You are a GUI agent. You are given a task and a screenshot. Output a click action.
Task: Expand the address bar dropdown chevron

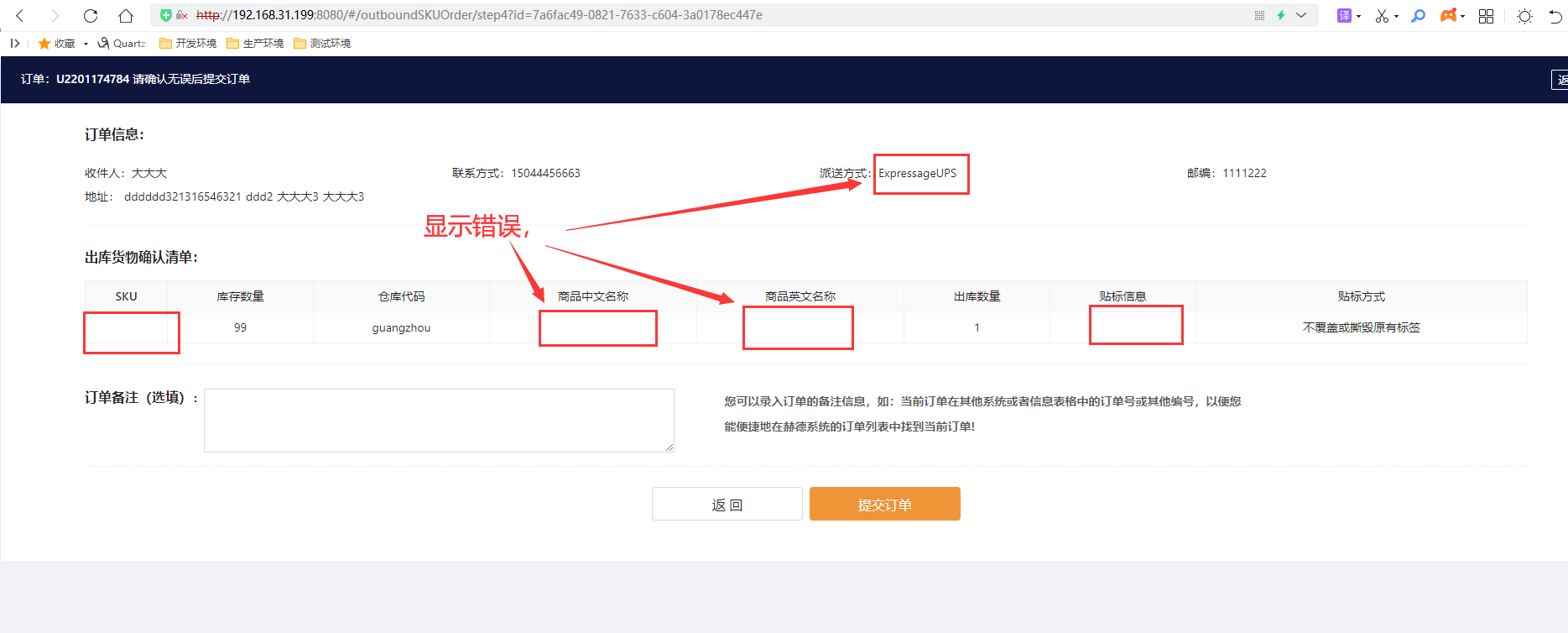coord(1301,15)
